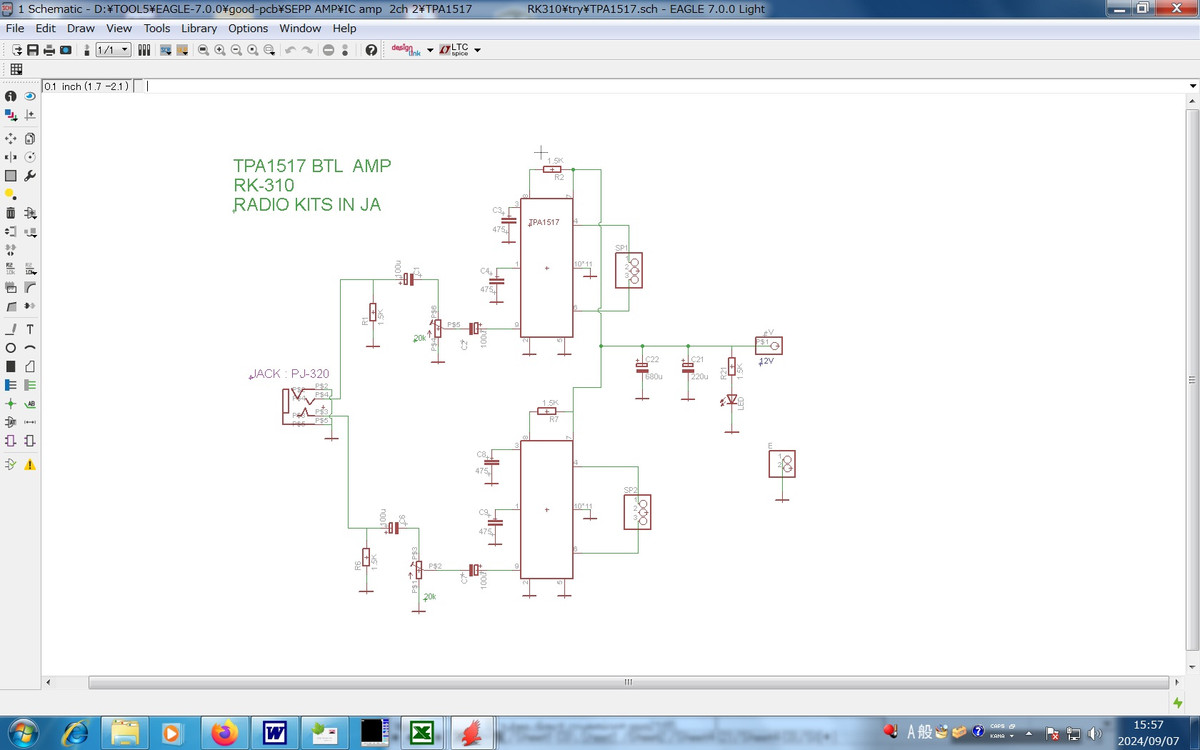The width and height of the screenshot is (1200, 750).
Task: Toggle the Show eye tool
Action: (x=30, y=96)
